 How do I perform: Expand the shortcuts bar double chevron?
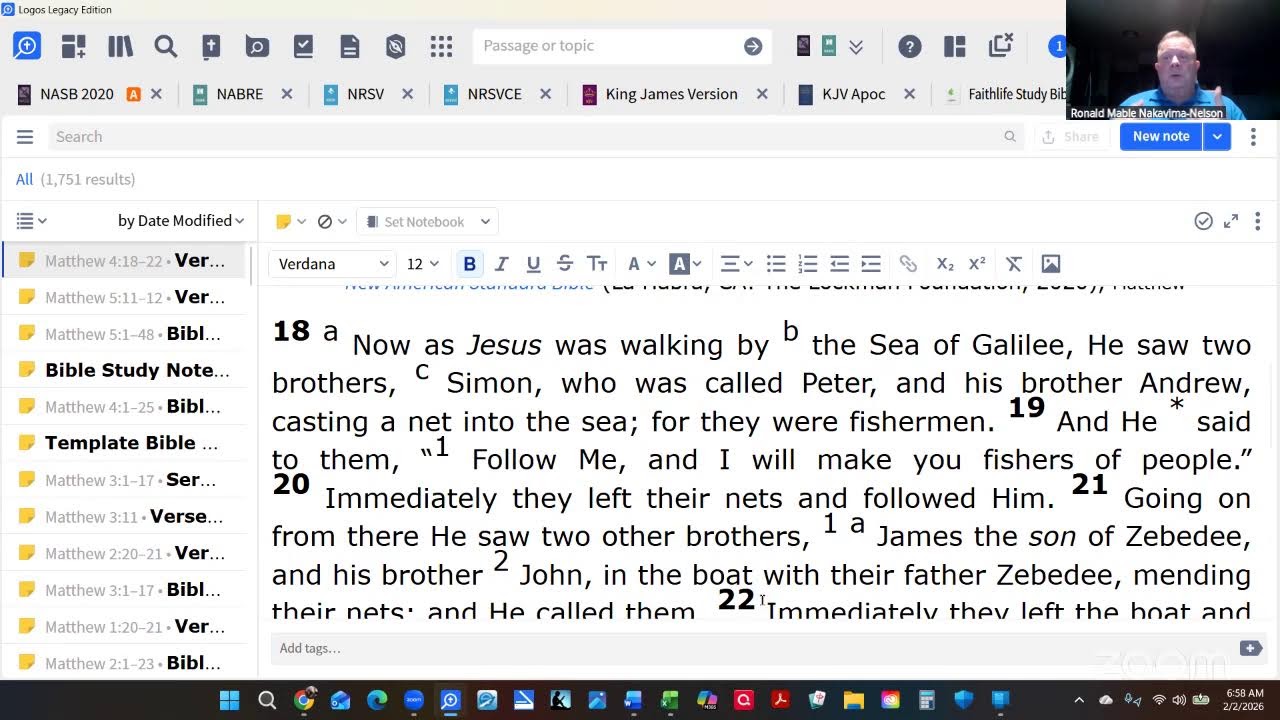pos(856,46)
